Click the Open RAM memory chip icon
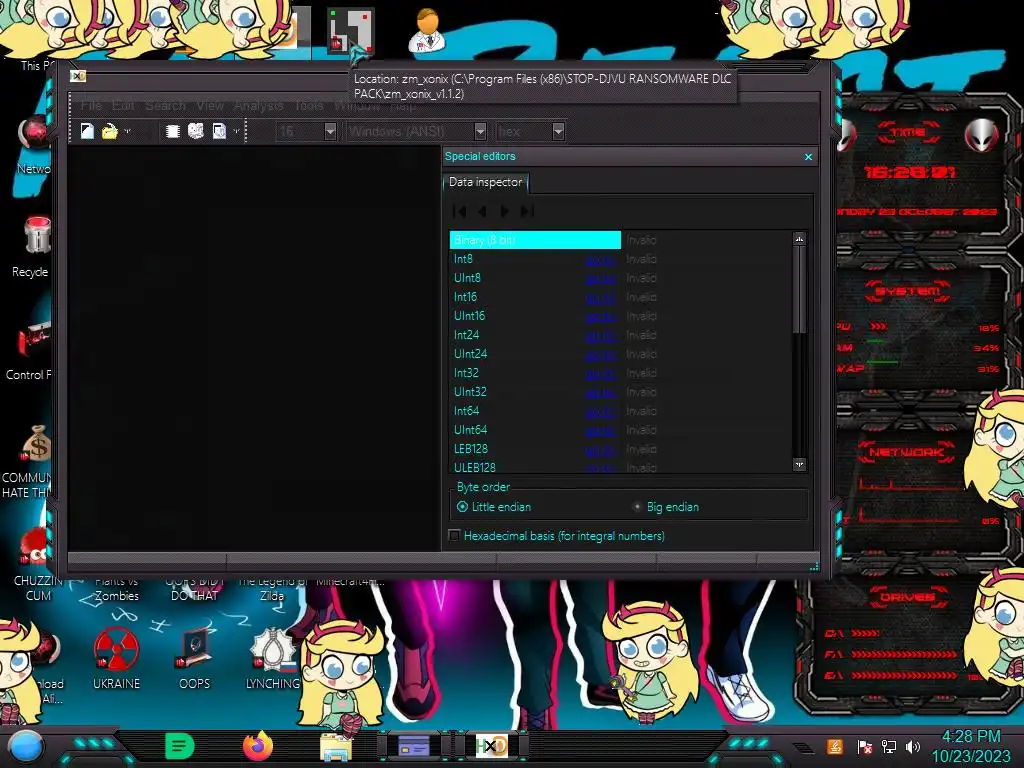 172,131
